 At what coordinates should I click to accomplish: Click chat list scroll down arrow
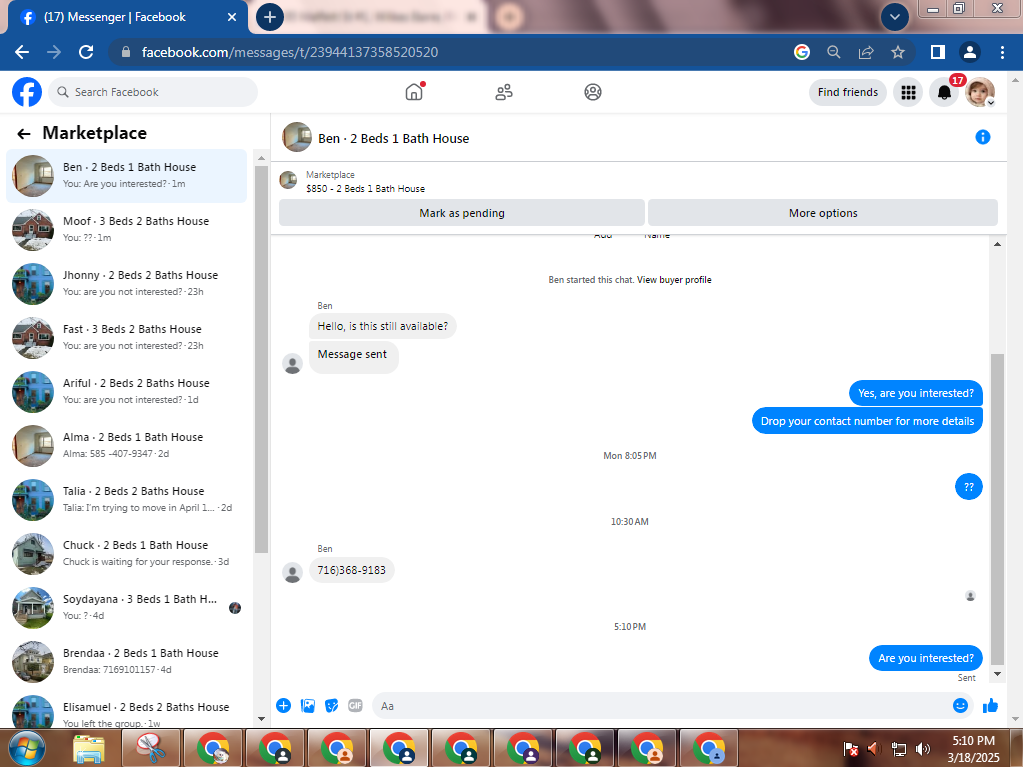click(x=261, y=719)
